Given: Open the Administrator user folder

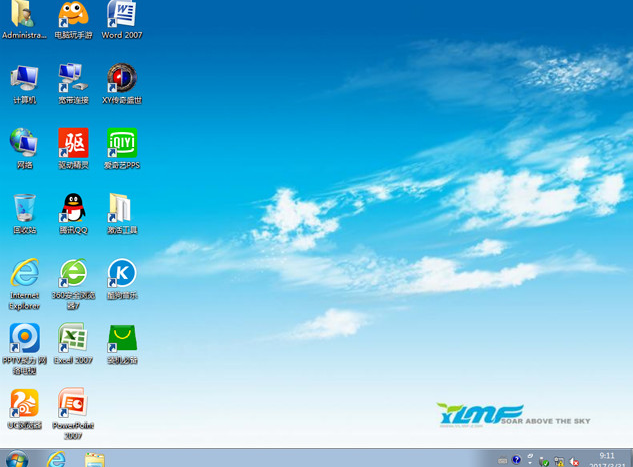Looking at the screenshot, I should click(x=25, y=15).
